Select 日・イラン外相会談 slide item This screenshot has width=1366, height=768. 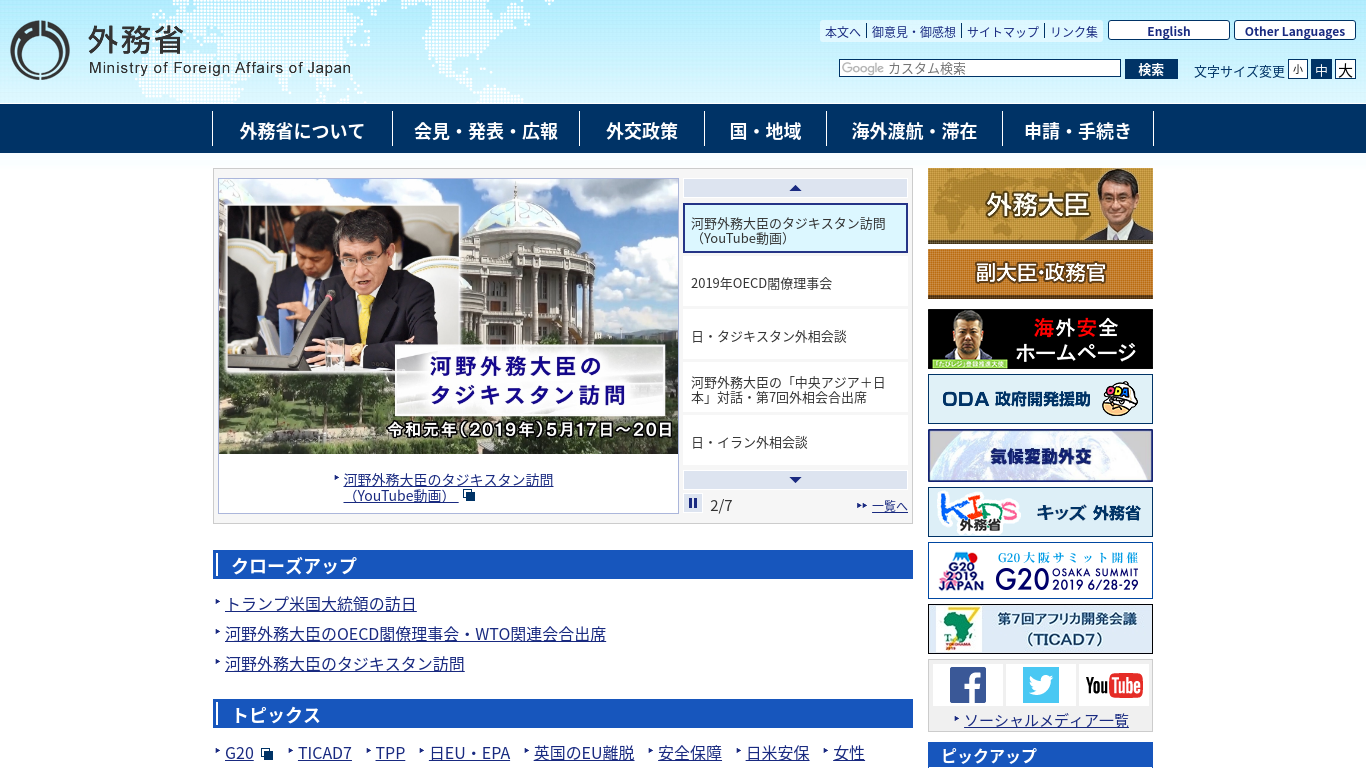coord(795,442)
